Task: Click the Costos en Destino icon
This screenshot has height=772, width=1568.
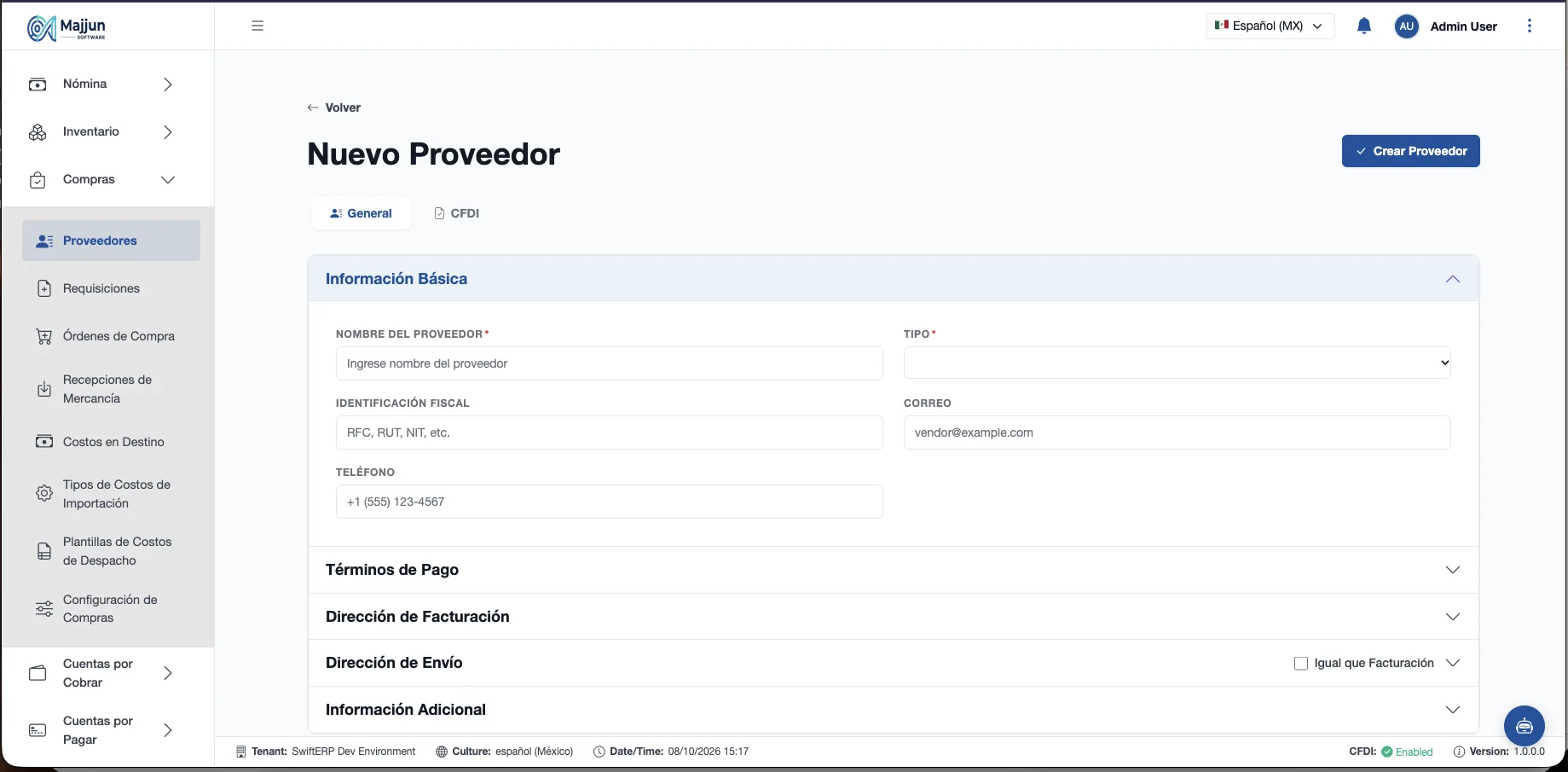Action: click(x=44, y=442)
